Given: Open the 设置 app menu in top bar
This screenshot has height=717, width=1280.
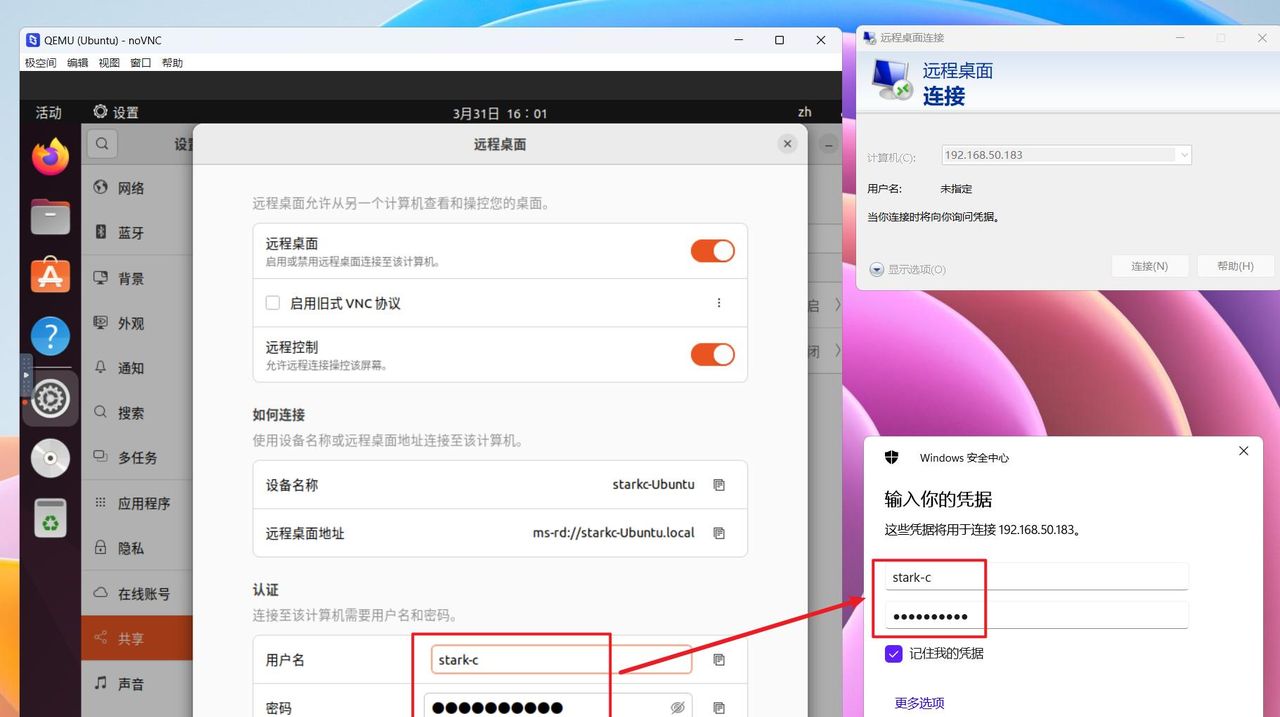Looking at the screenshot, I should [116, 112].
